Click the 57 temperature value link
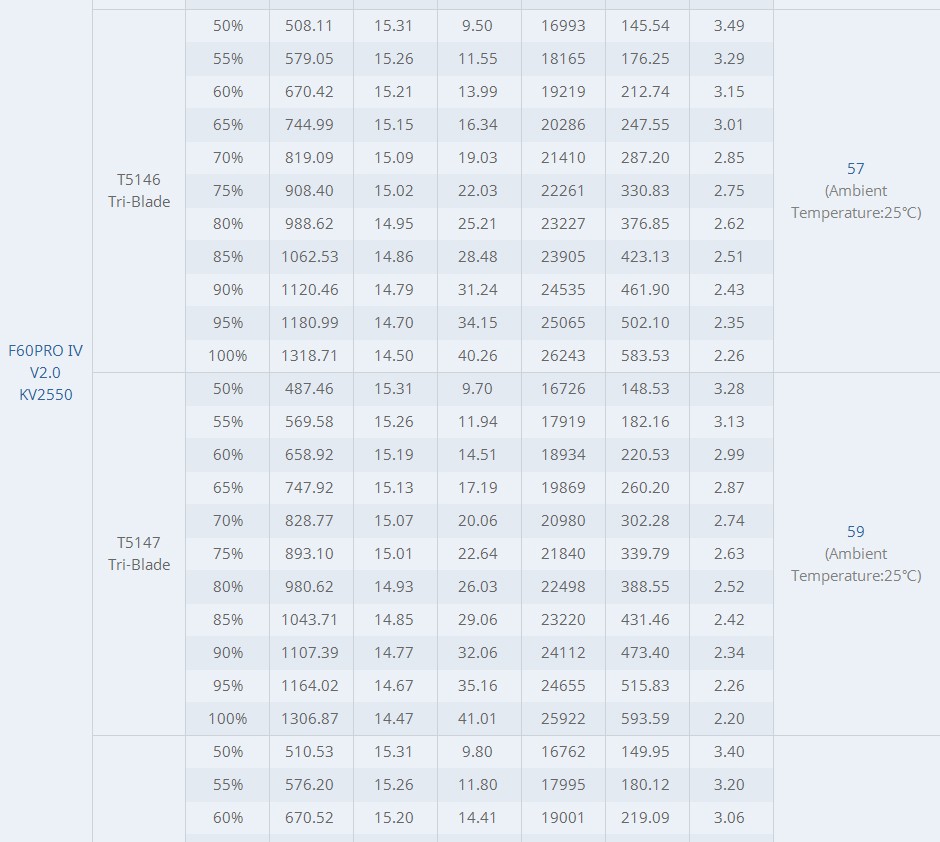The width and height of the screenshot is (940, 842). click(x=855, y=168)
